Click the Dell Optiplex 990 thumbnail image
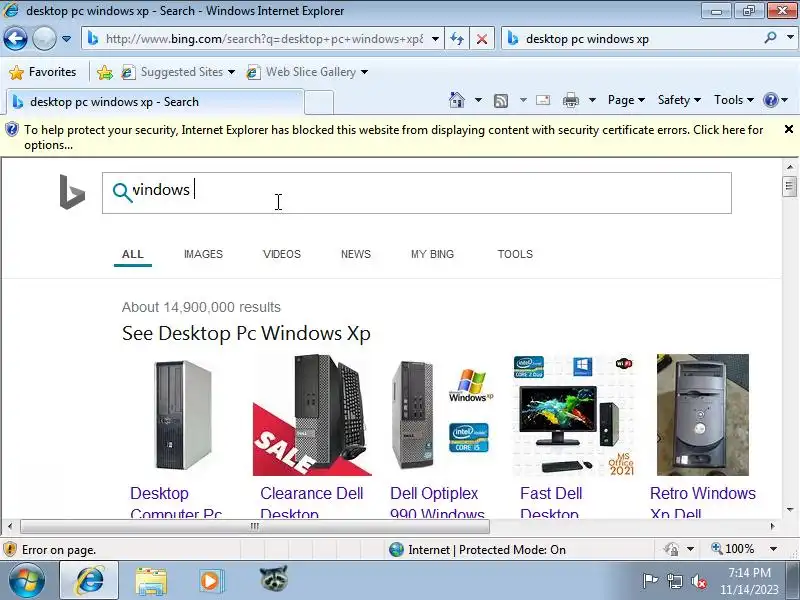This screenshot has width=800, height=600. pos(442,415)
